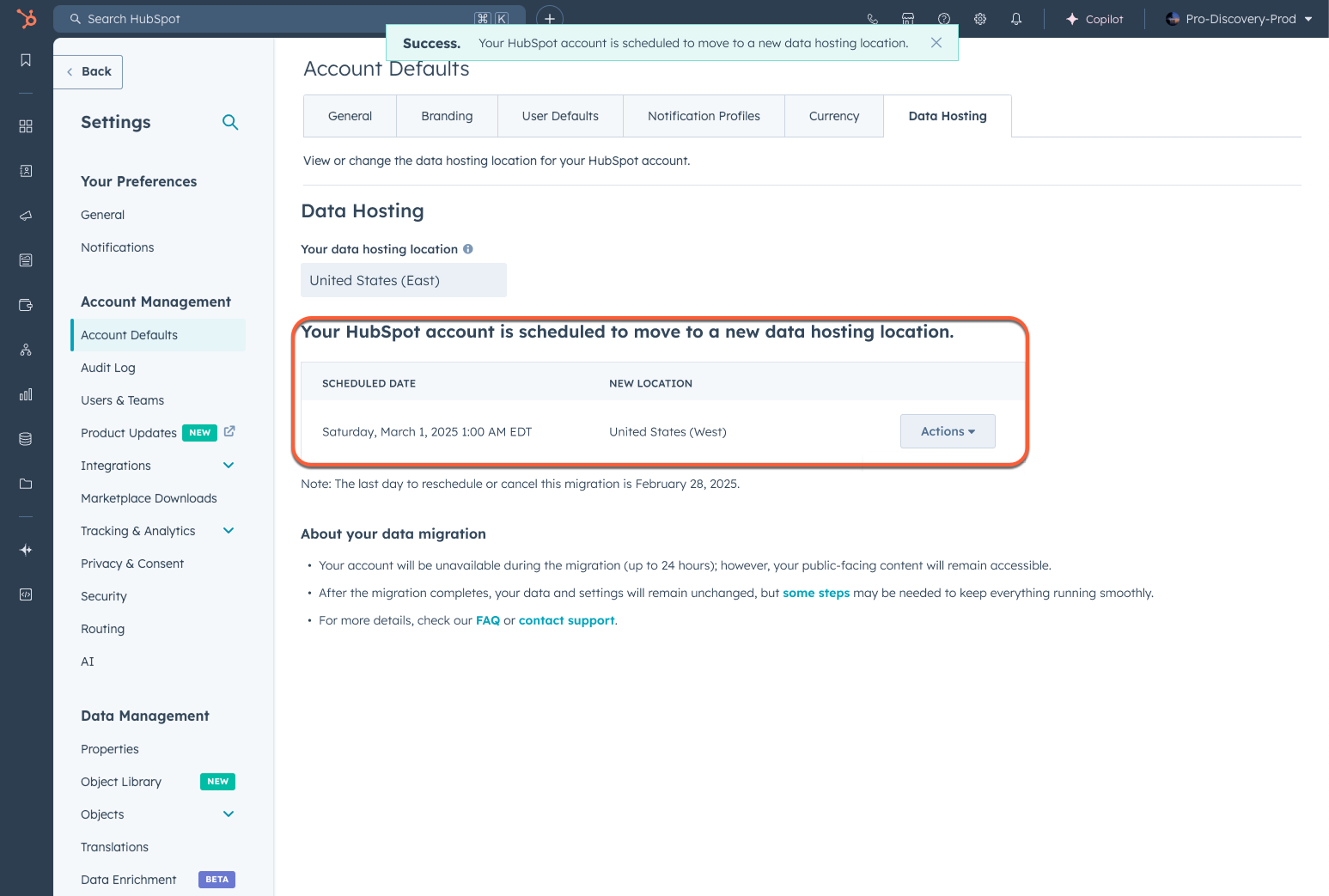This screenshot has width=1329, height=896.
Task: Open the Actions dropdown for scheduled migration
Action: point(948,431)
